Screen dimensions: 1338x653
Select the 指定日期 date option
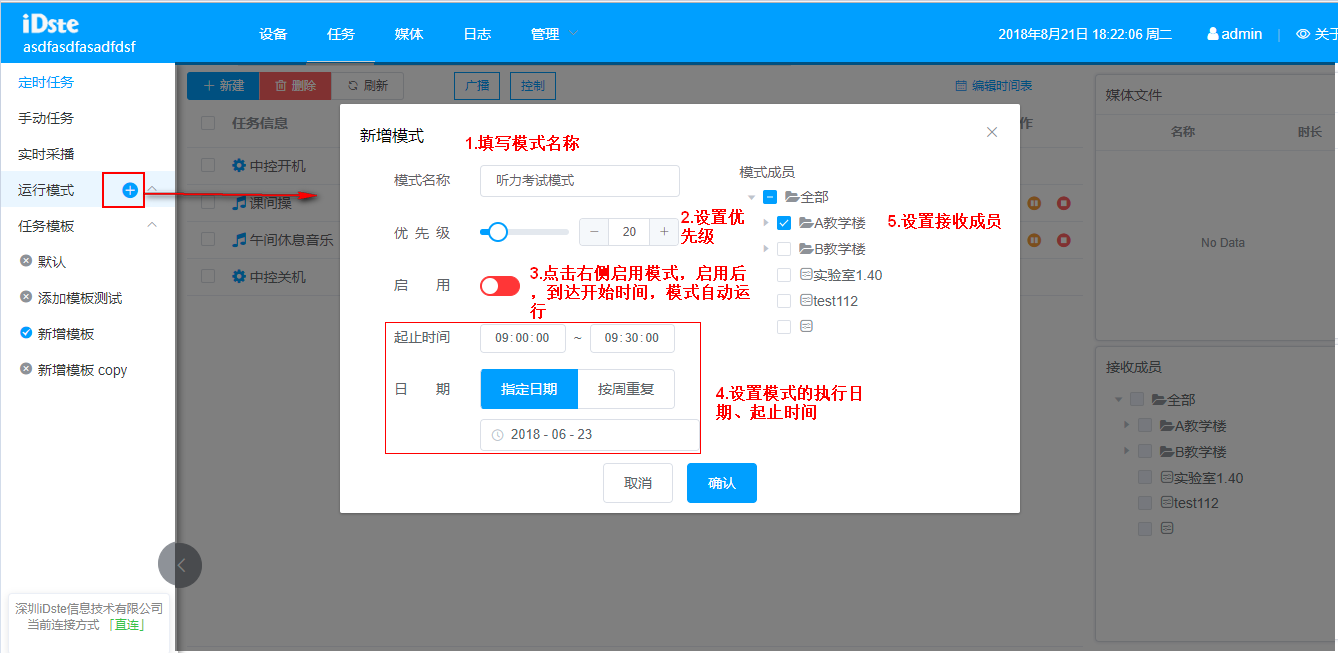[529, 389]
